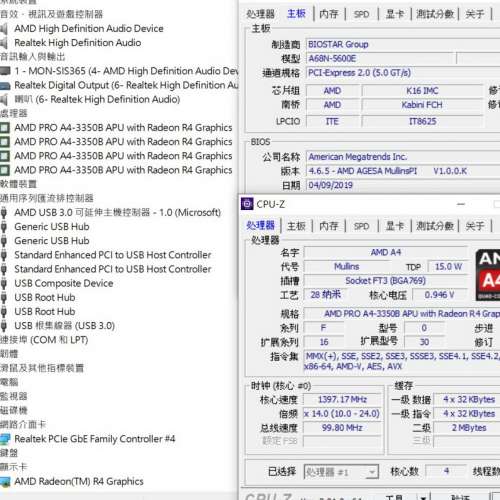
Task: Click the 99.80 MHz bus speed value
Action: coord(342,428)
